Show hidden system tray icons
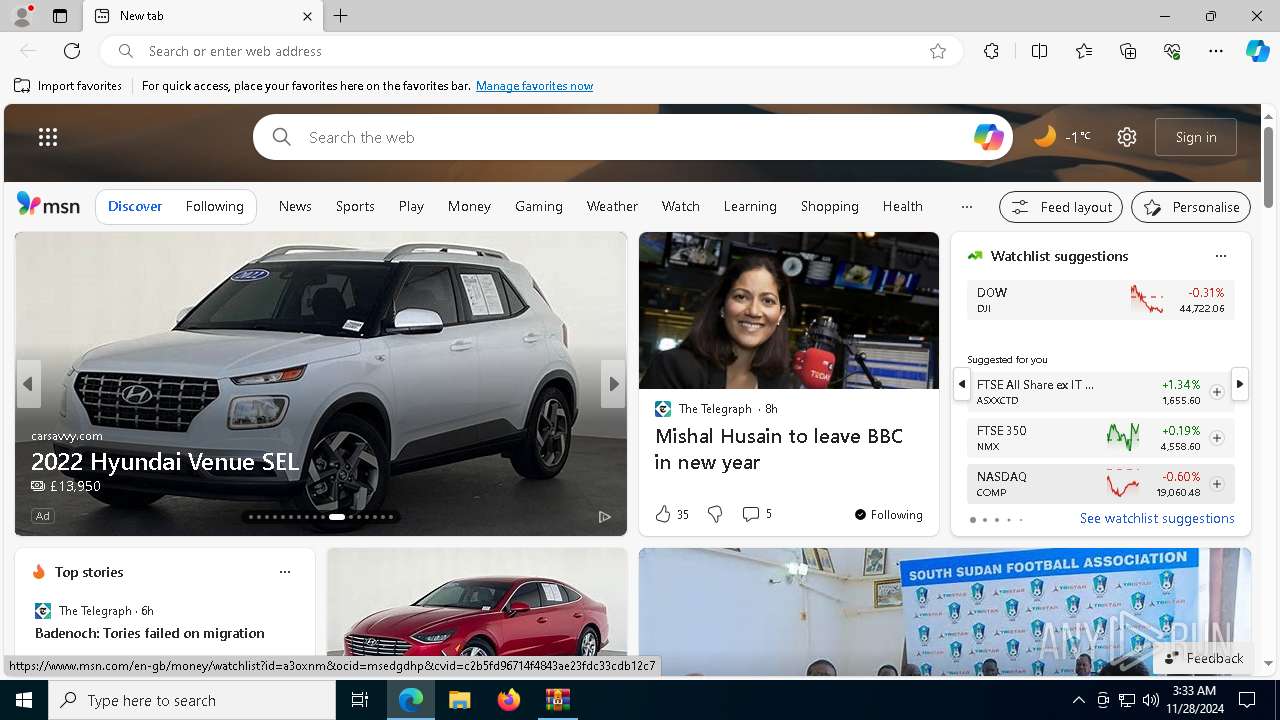This screenshot has width=1280, height=720. (x=1078, y=700)
